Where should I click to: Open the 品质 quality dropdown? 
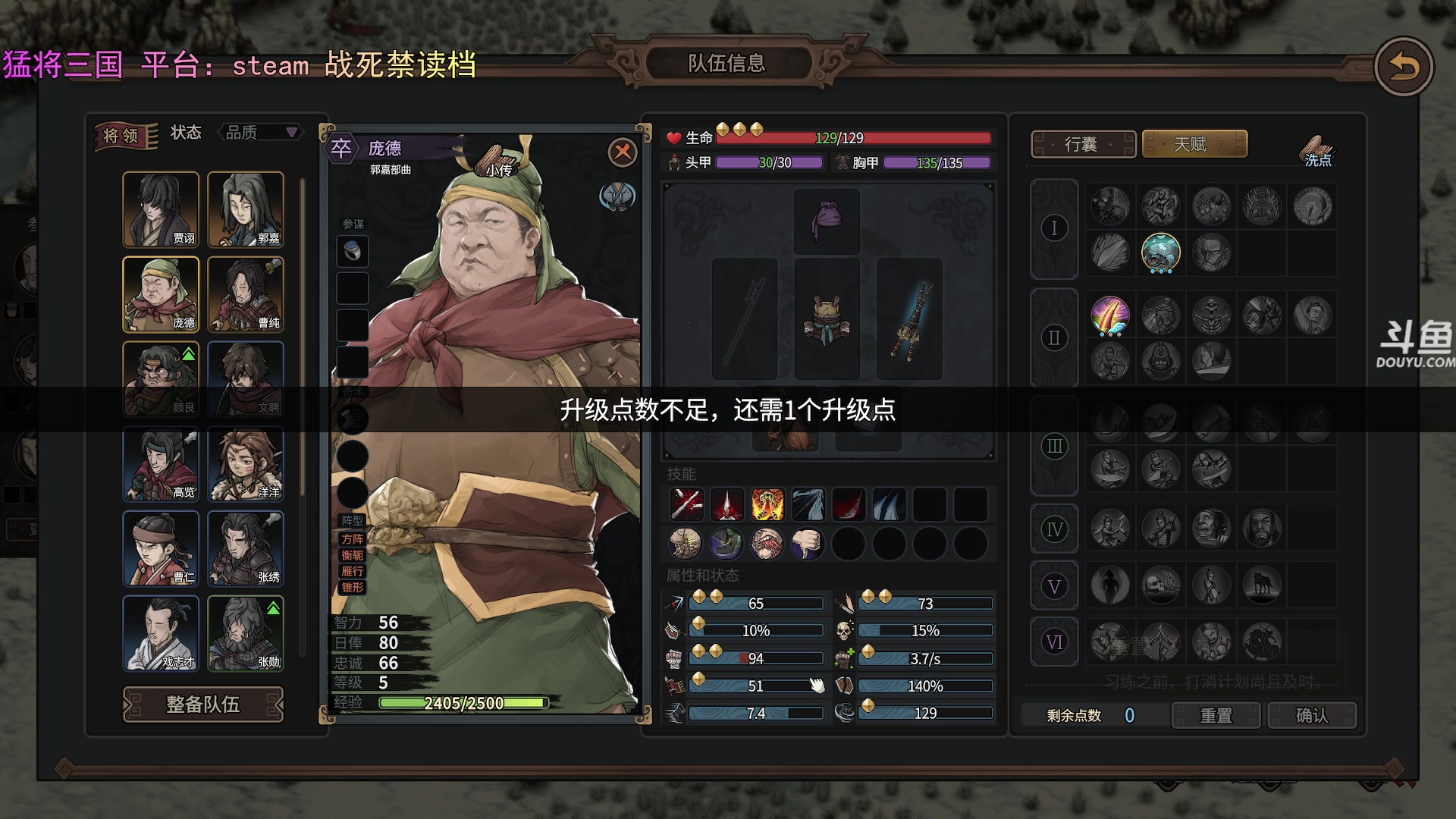point(260,133)
